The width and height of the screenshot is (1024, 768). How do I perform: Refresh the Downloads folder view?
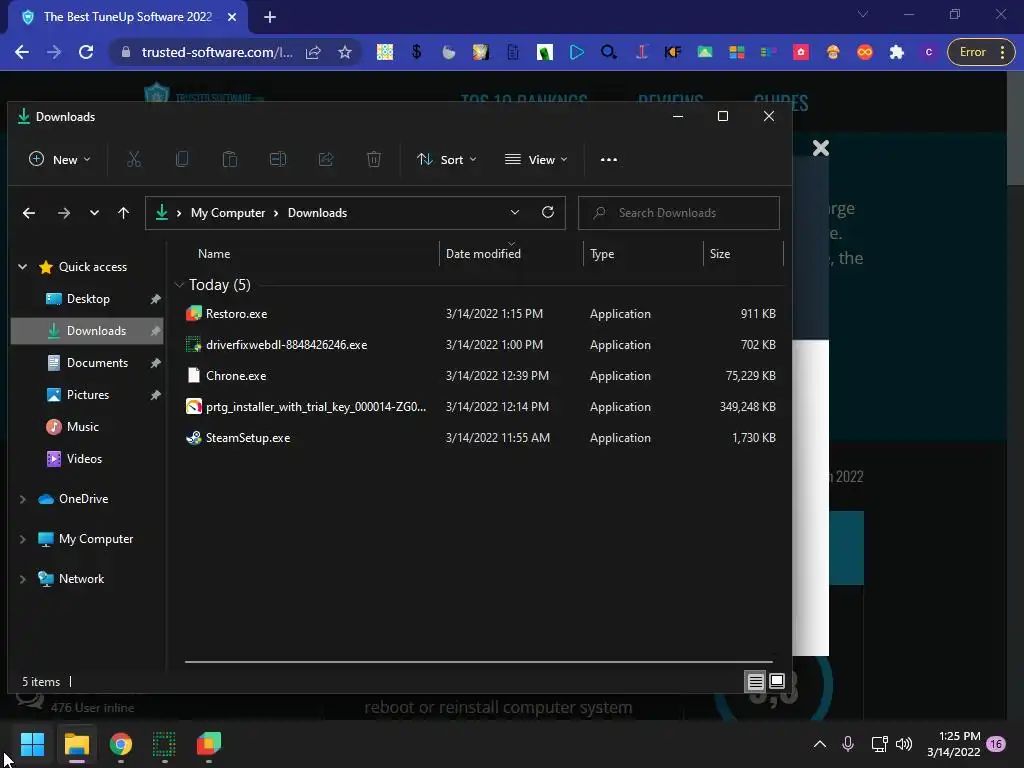point(548,212)
